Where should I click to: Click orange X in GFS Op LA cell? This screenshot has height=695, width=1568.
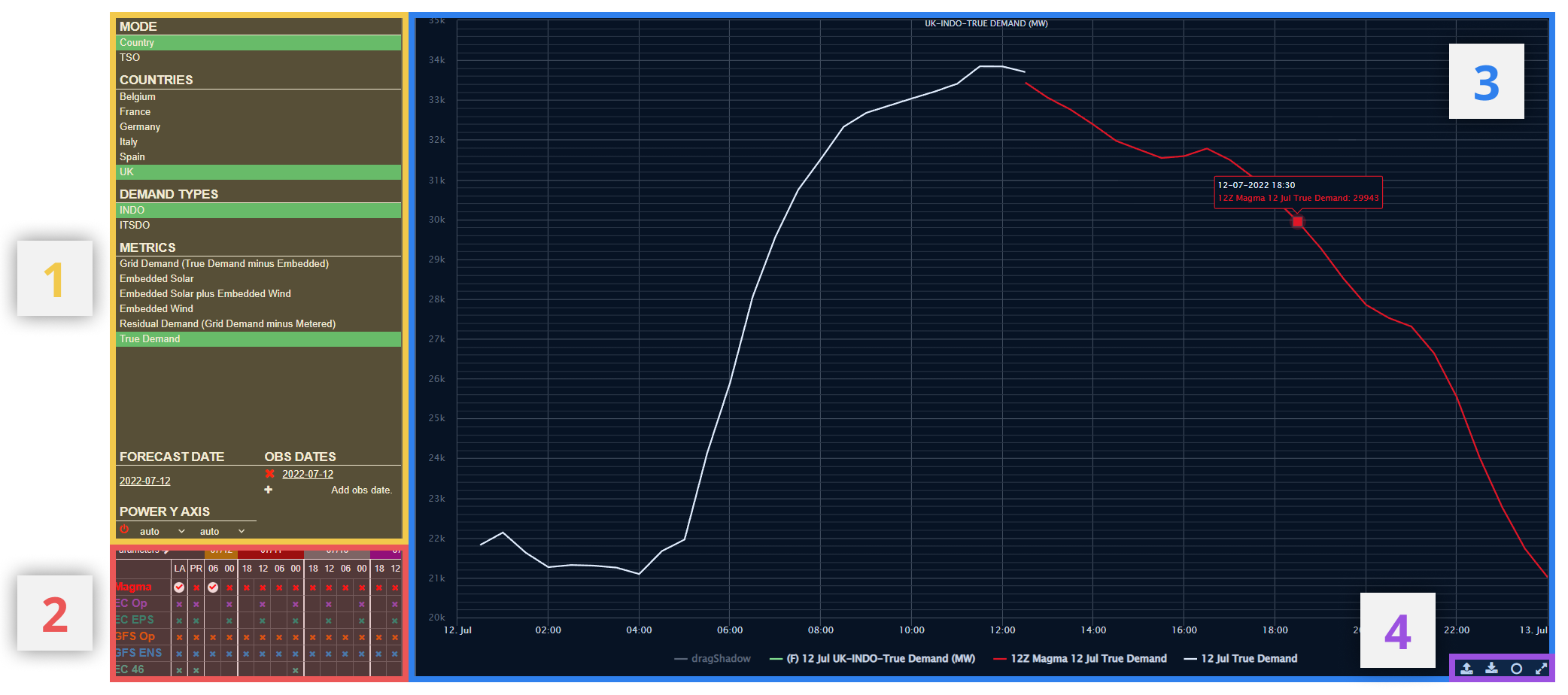[179, 637]
